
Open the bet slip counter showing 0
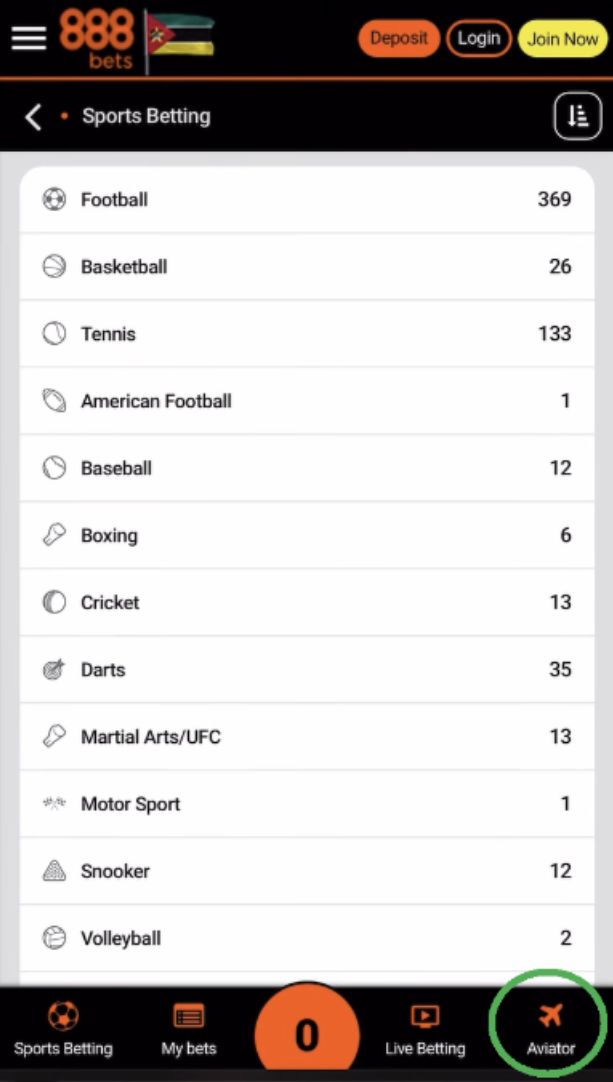click(307, 1034)
